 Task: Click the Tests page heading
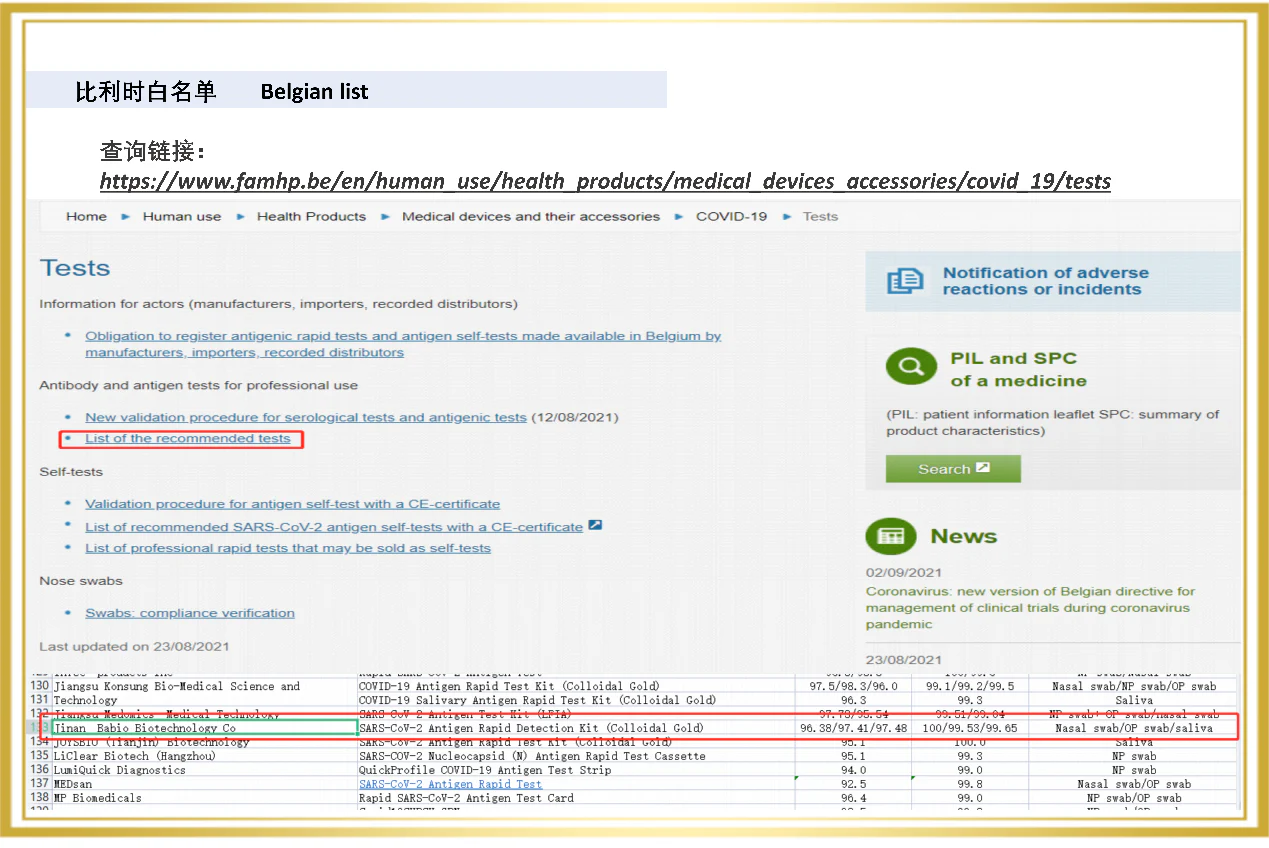(x=75, y=268)
